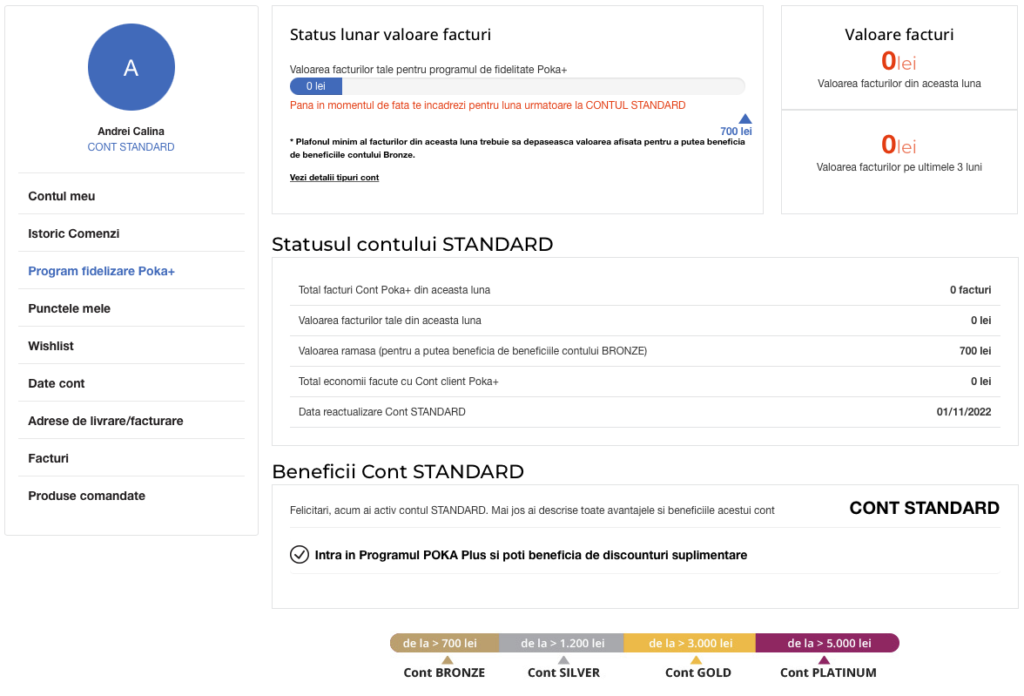Click the blue 700 lei threshold label

pyautogui.click(x=736, y=131)
